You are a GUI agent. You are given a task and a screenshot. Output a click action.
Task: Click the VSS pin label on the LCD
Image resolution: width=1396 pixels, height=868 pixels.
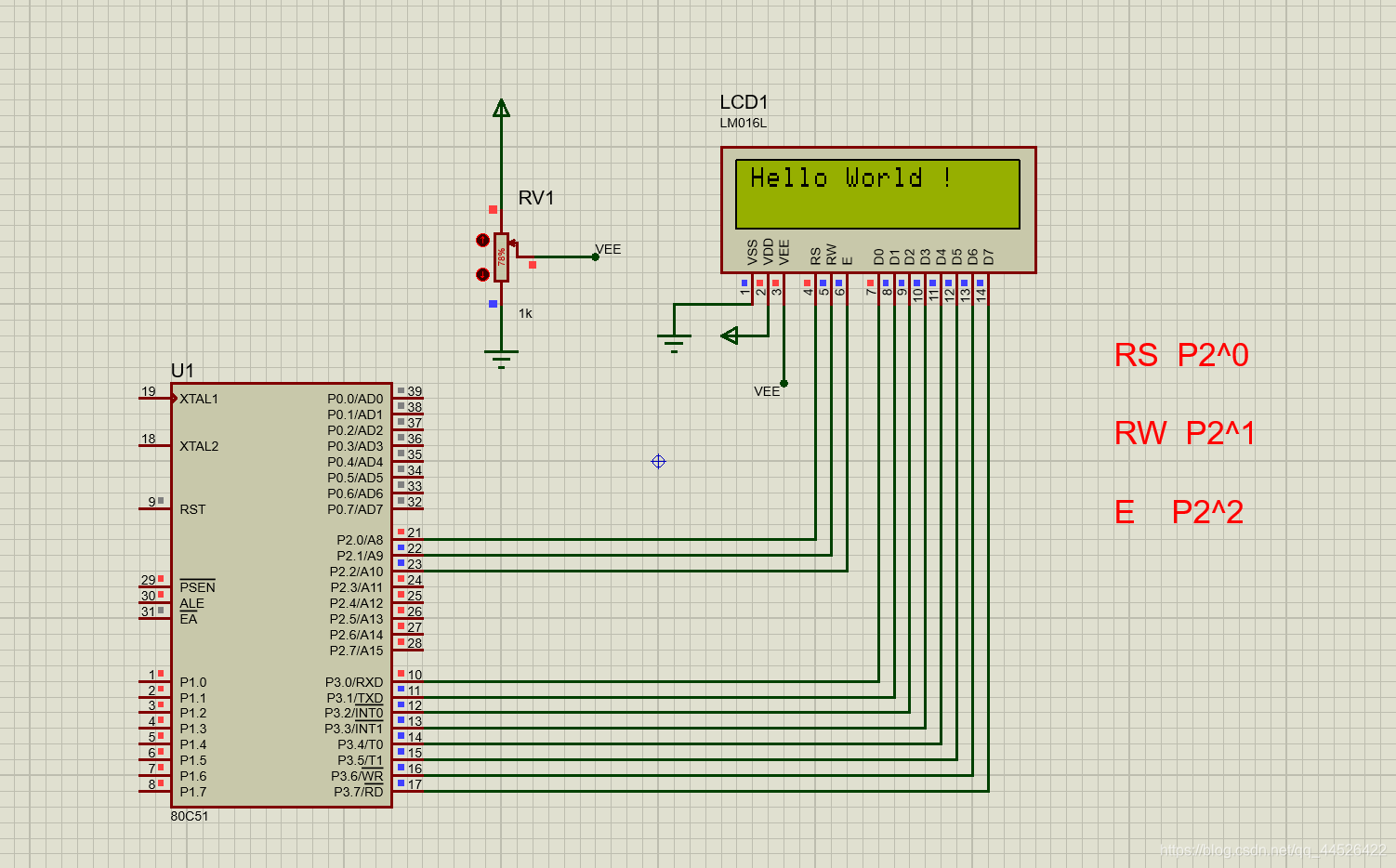click(x=752, y=252)
